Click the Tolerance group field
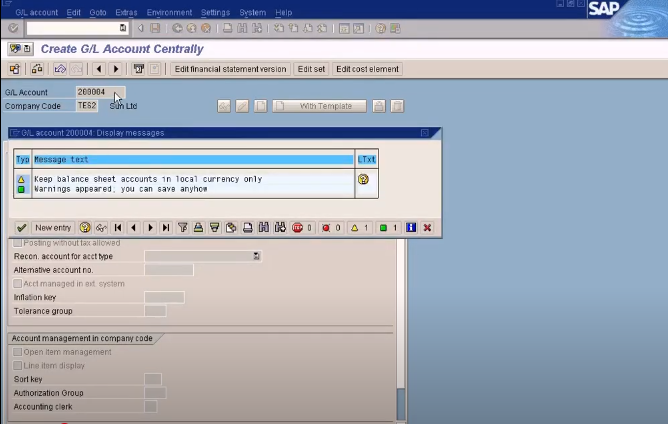The height and width of the screenshot is (424, 668). tap(155, 311)
